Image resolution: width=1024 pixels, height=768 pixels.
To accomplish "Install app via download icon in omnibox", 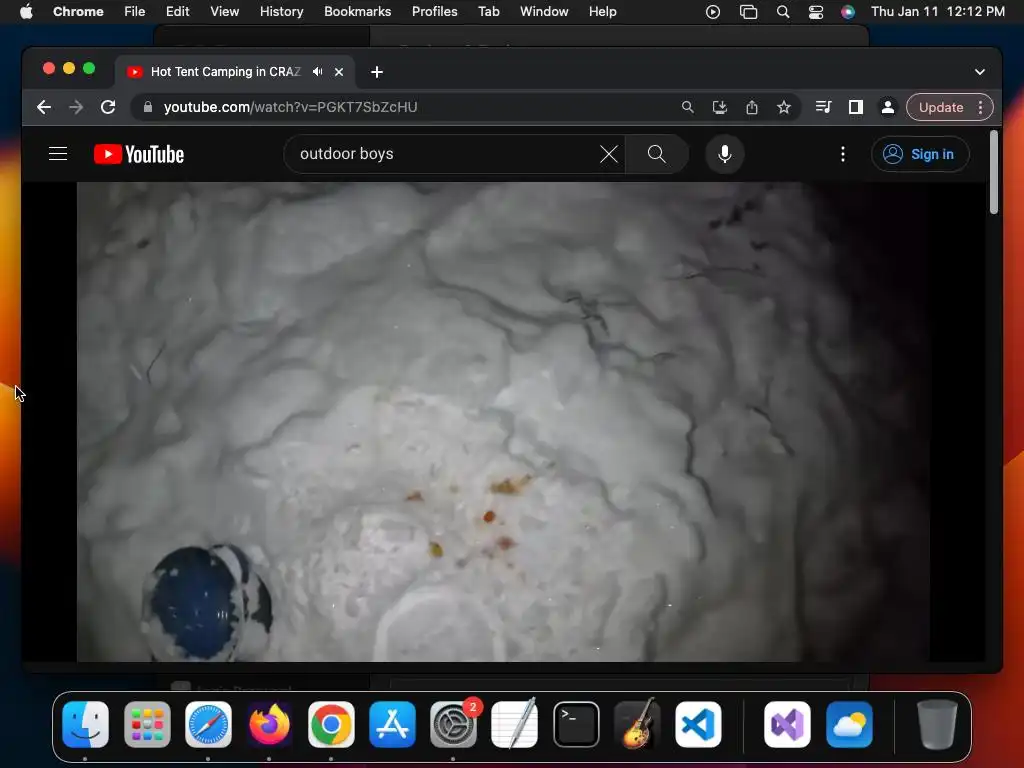I will [720, 107].
